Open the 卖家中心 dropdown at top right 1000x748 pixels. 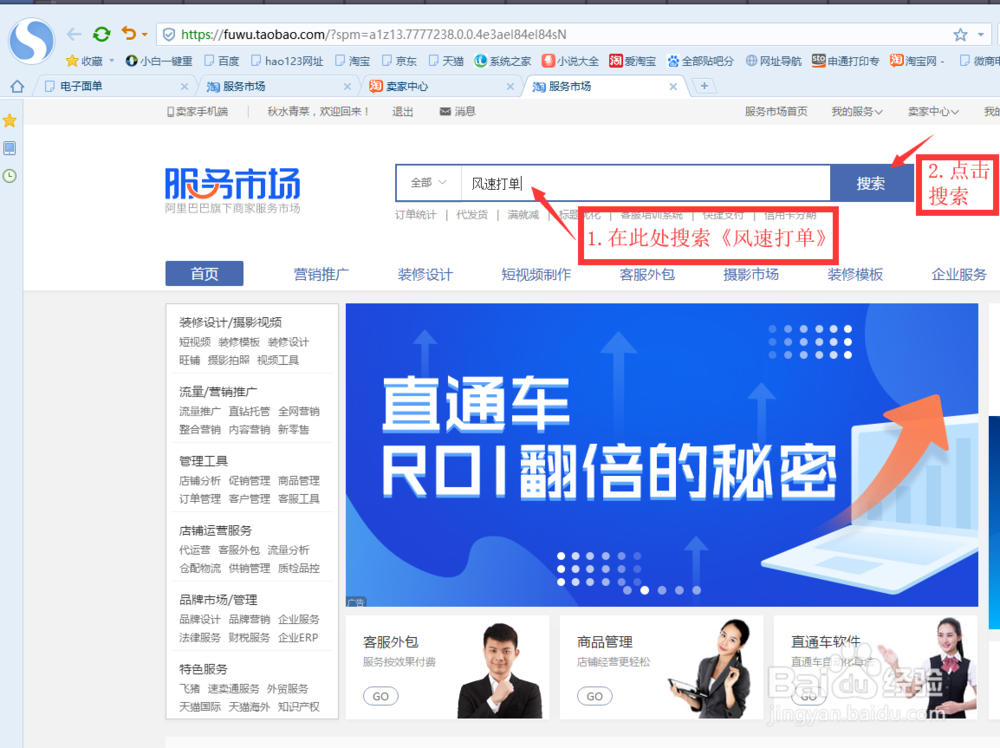(x=930, y=111)
